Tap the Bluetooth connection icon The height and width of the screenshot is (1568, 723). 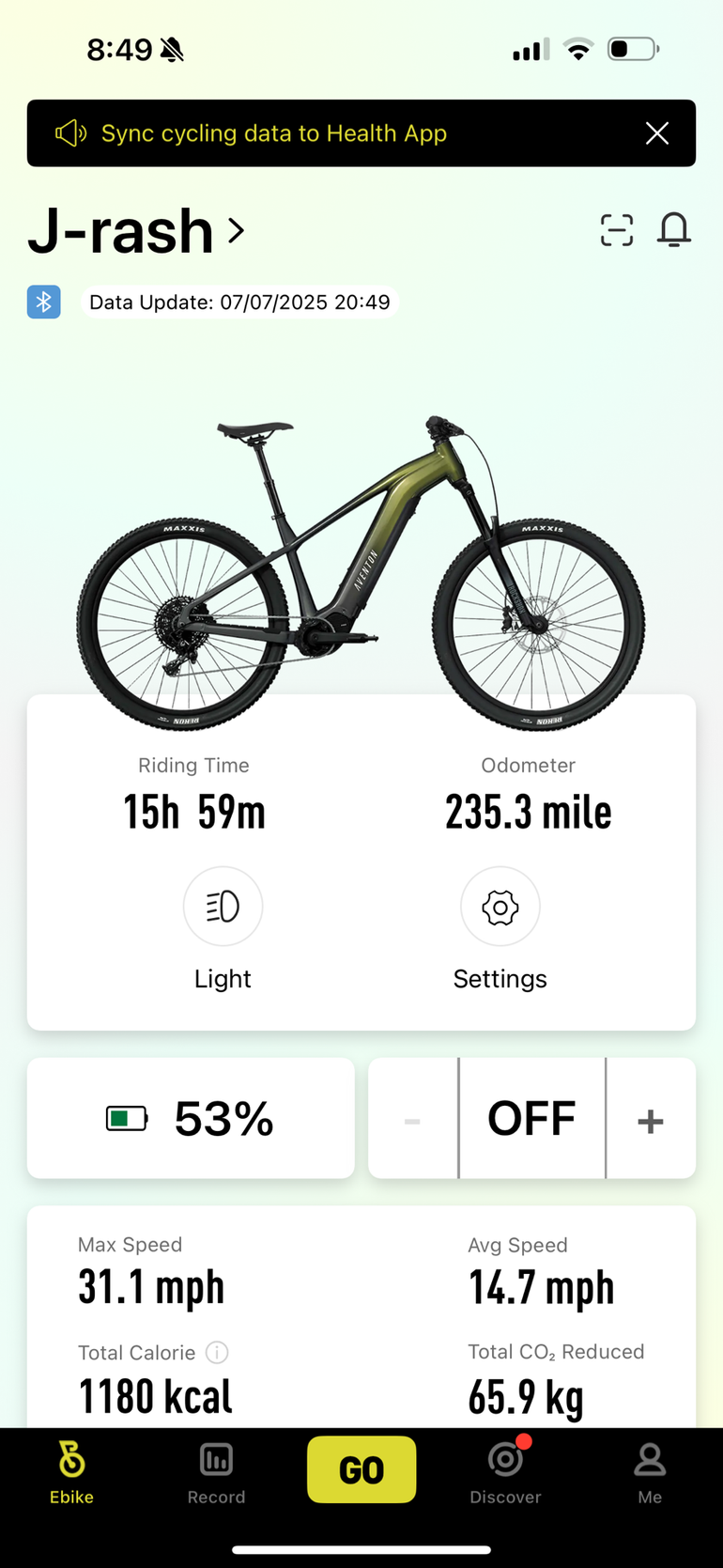point(44,302)
